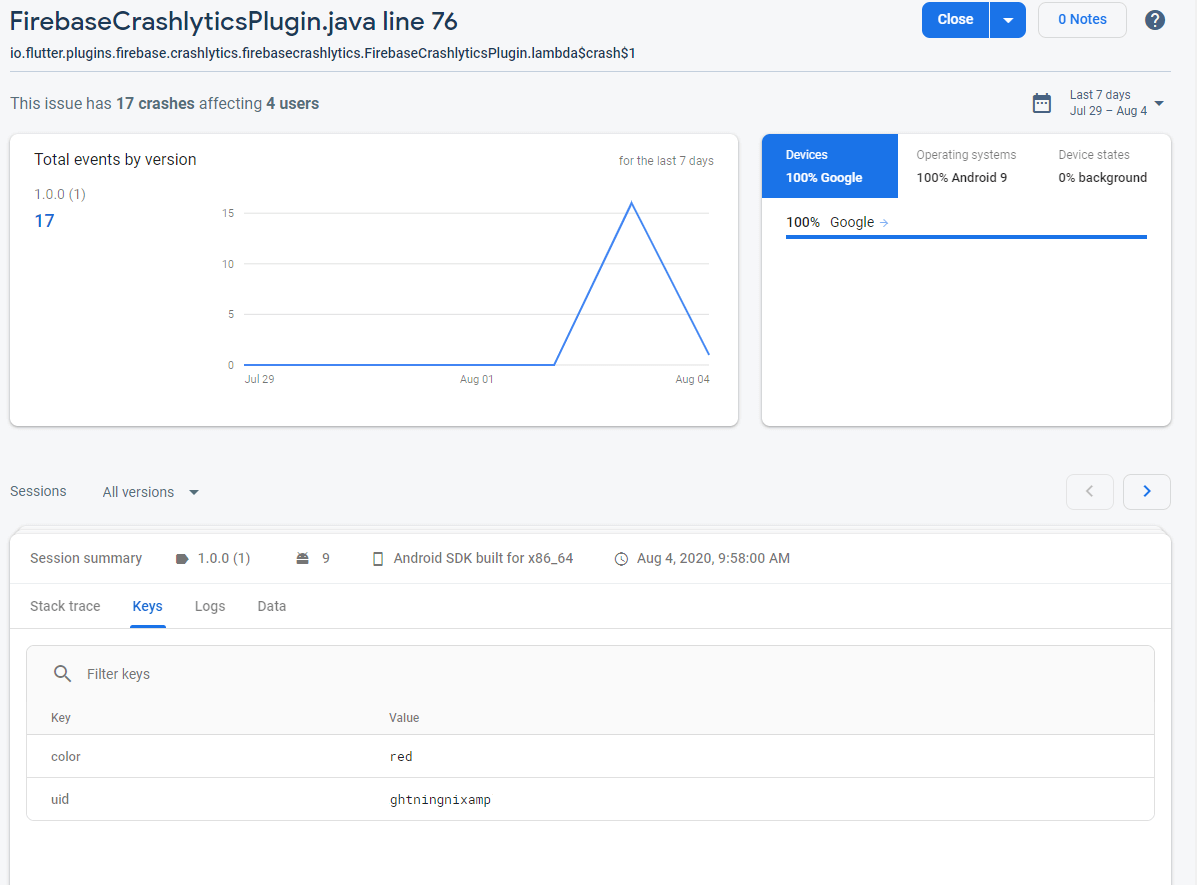Click the device phone icon in session summary
1197x885 pixels.
pos(377,559)
